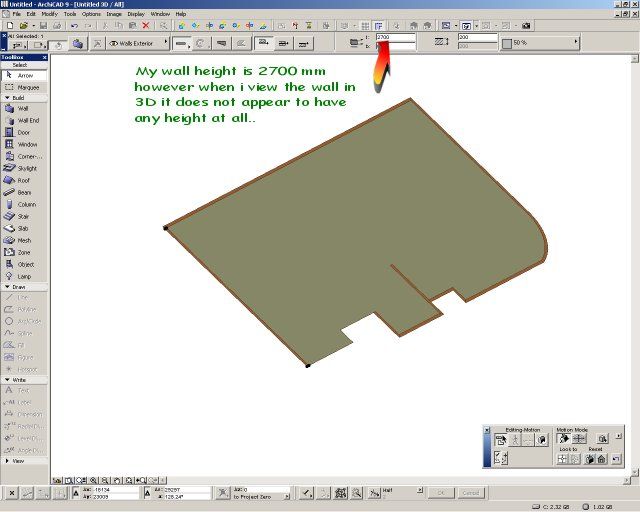Open the Tools menu
Screen dimensions: 640x512
(70, 14)
